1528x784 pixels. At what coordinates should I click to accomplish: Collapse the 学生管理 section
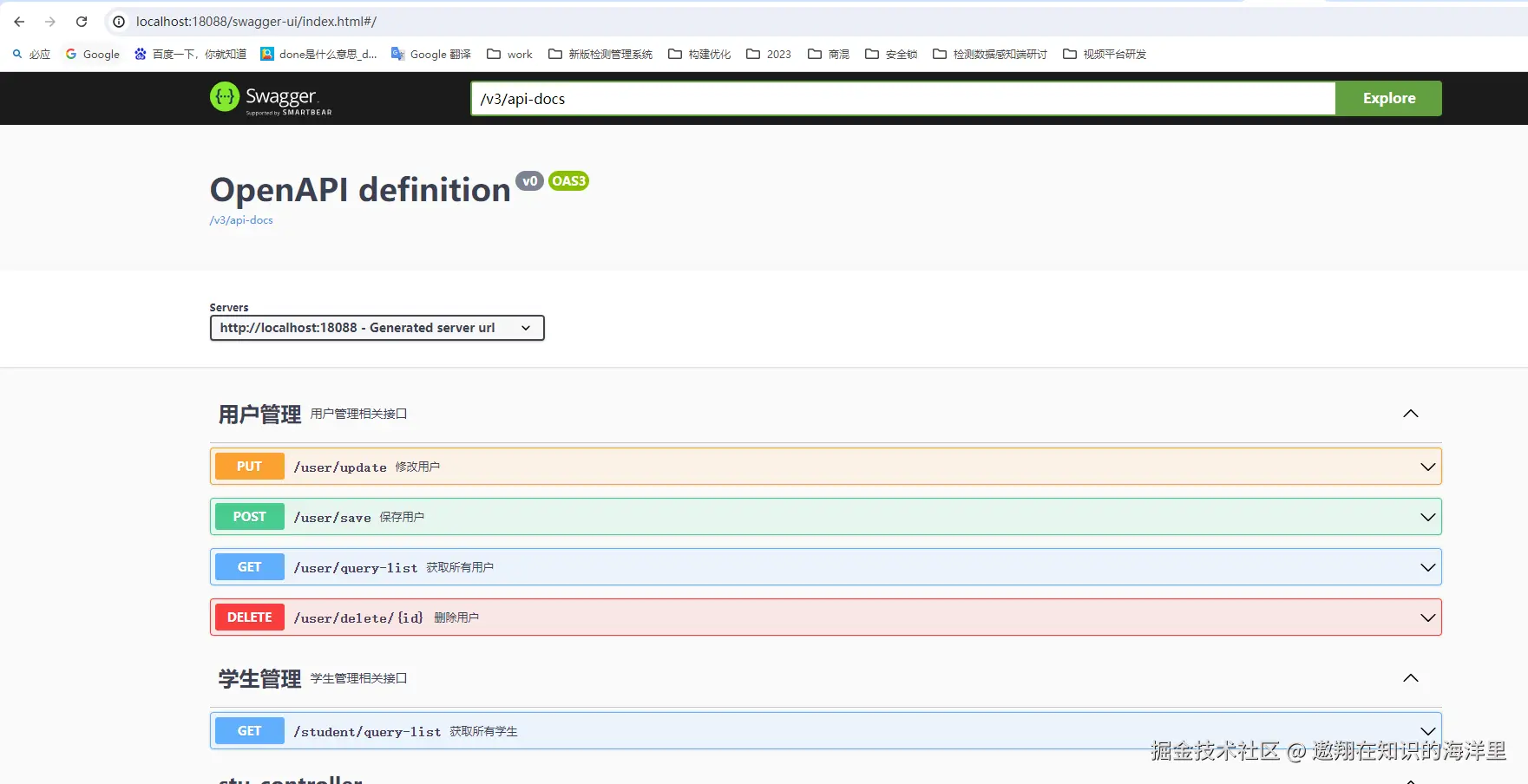(x=1411, y=678)
